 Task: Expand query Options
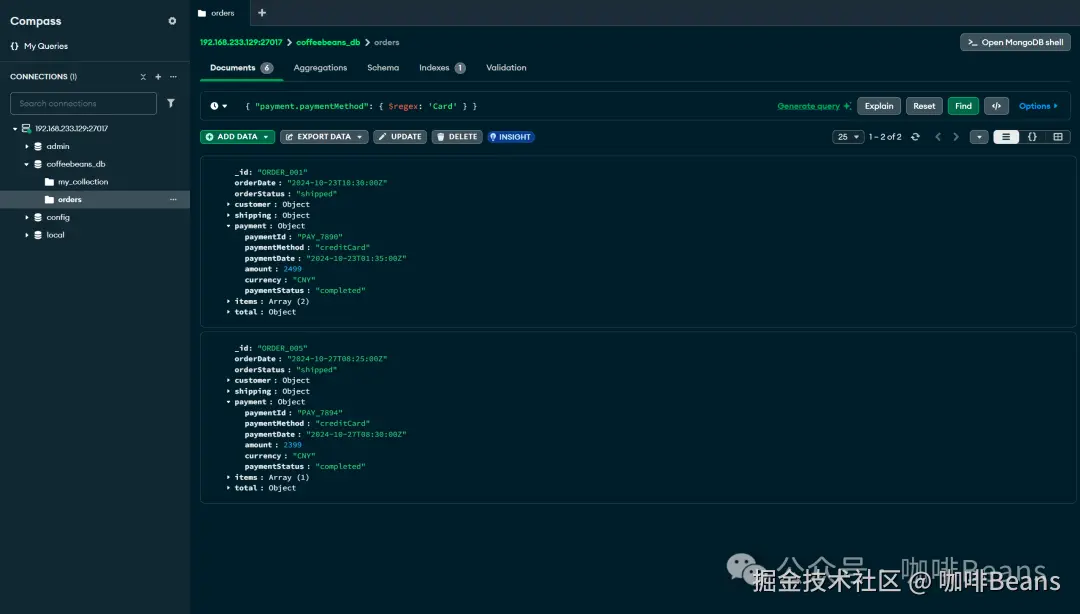(1038, 106)
